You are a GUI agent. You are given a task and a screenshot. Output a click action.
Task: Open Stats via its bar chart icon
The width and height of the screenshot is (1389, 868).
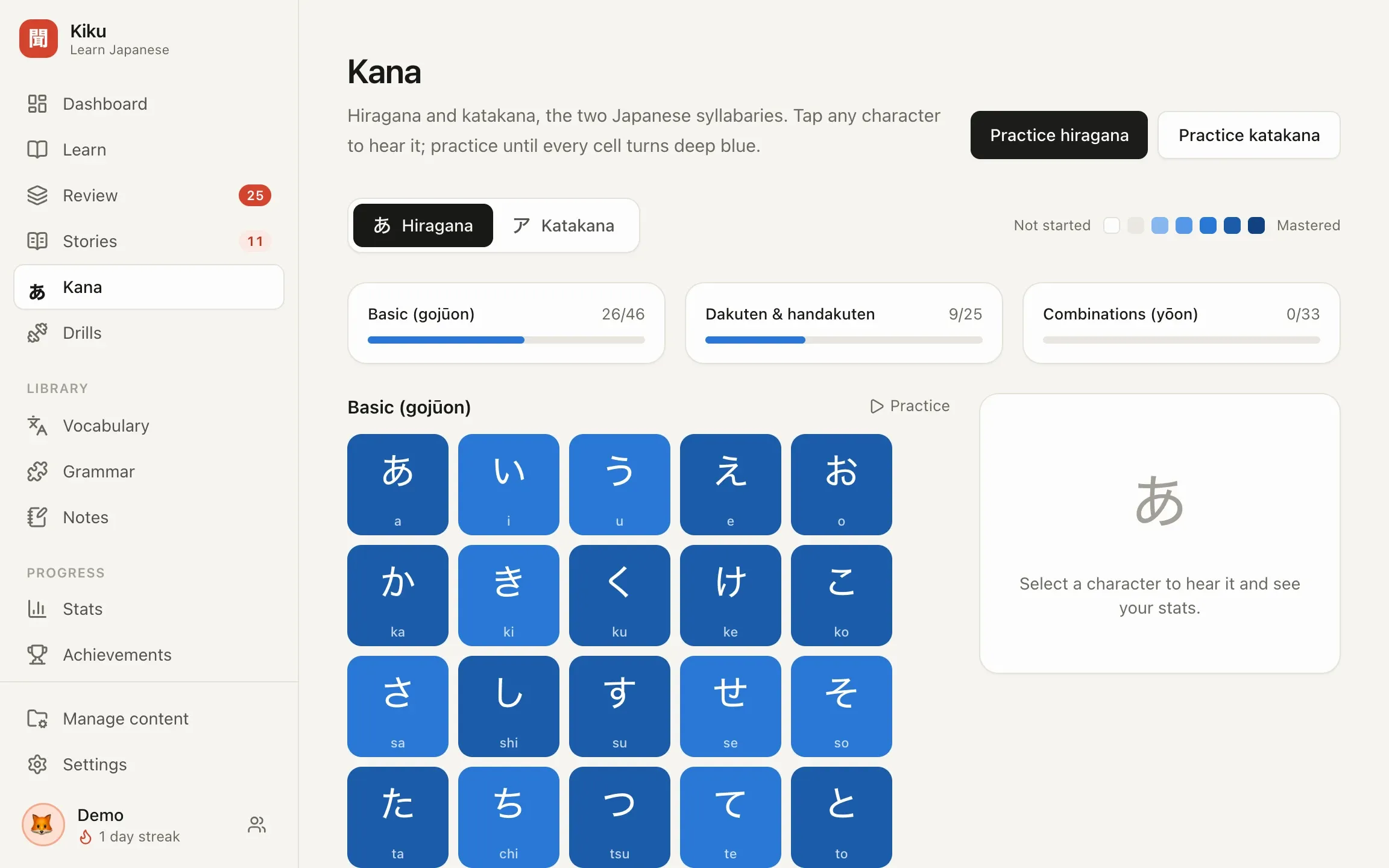pyautogui.click(x=37, y=609)
